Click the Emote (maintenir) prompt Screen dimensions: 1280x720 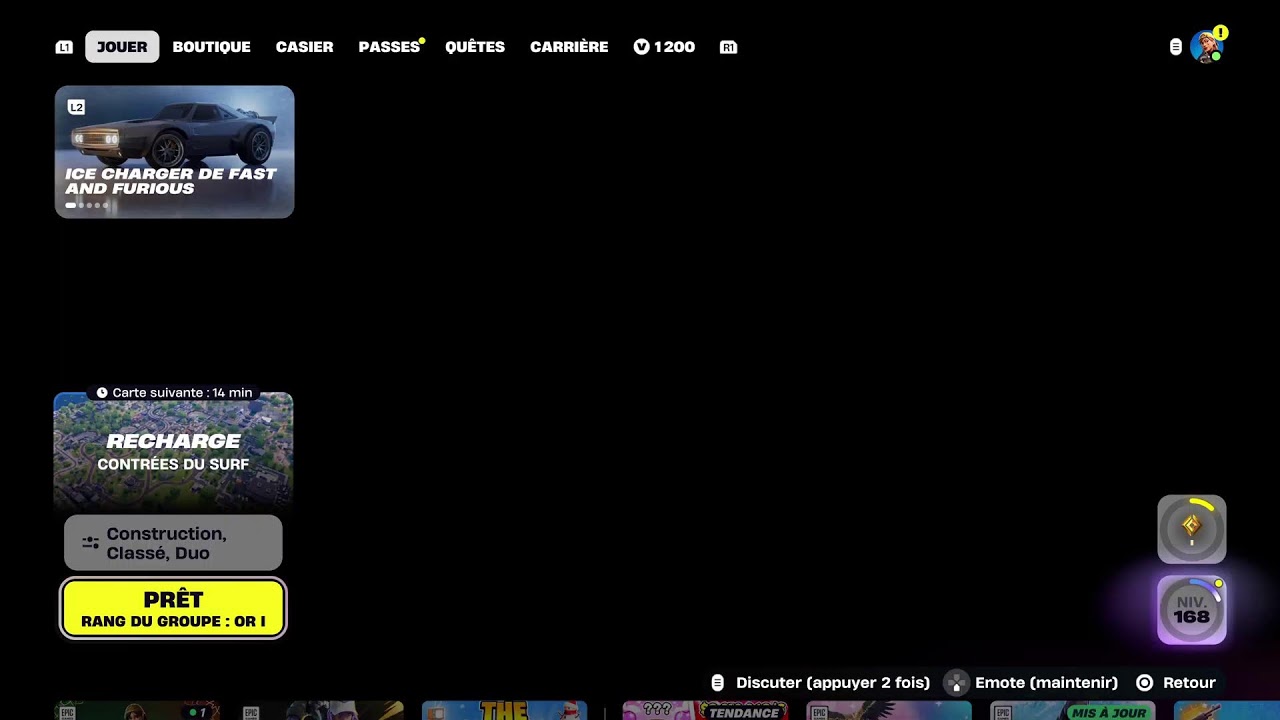[1033, 683]
